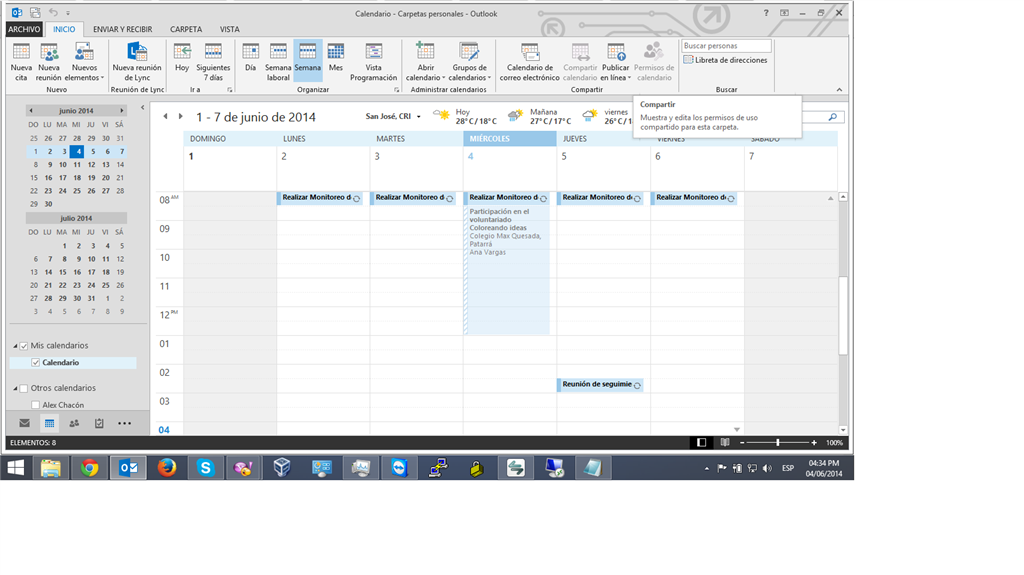
Task: Switch to Mail in navigation bar
Action: click(25, 423)
